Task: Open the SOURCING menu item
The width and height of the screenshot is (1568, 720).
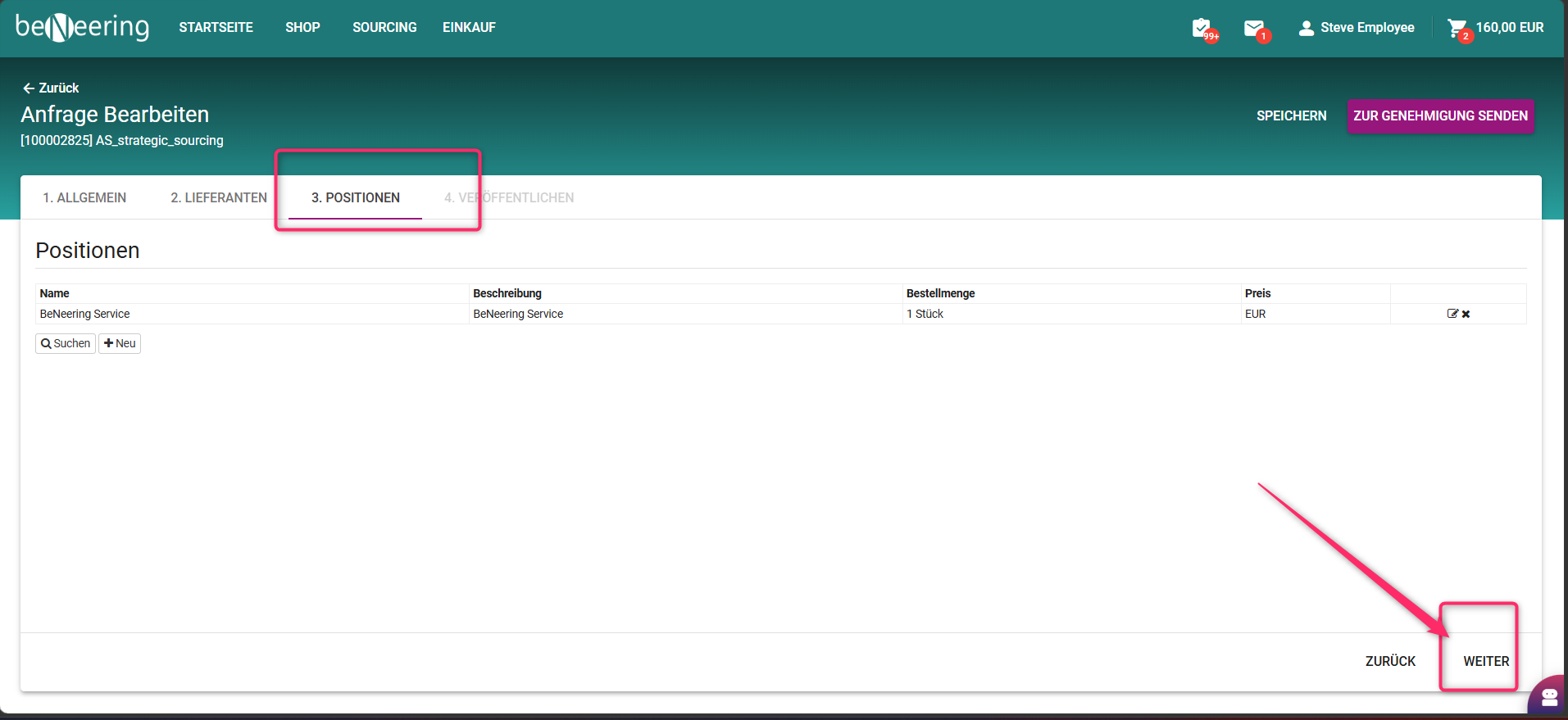Action: click(x=384, y=27)
